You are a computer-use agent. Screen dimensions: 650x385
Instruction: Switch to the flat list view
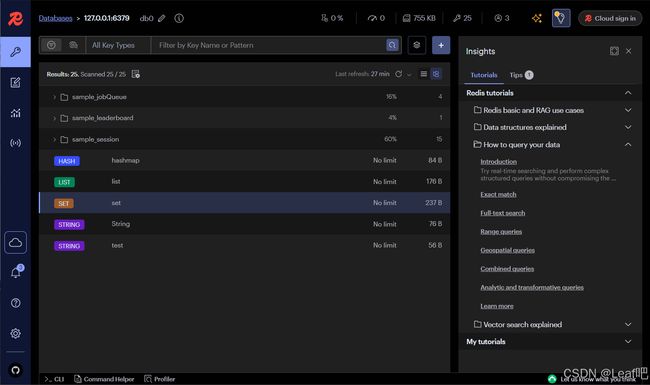pos(423,74)
